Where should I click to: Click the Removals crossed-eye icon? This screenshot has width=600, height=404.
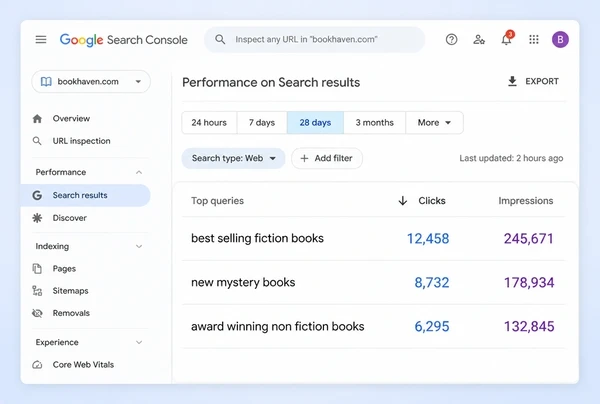point(37,313)
